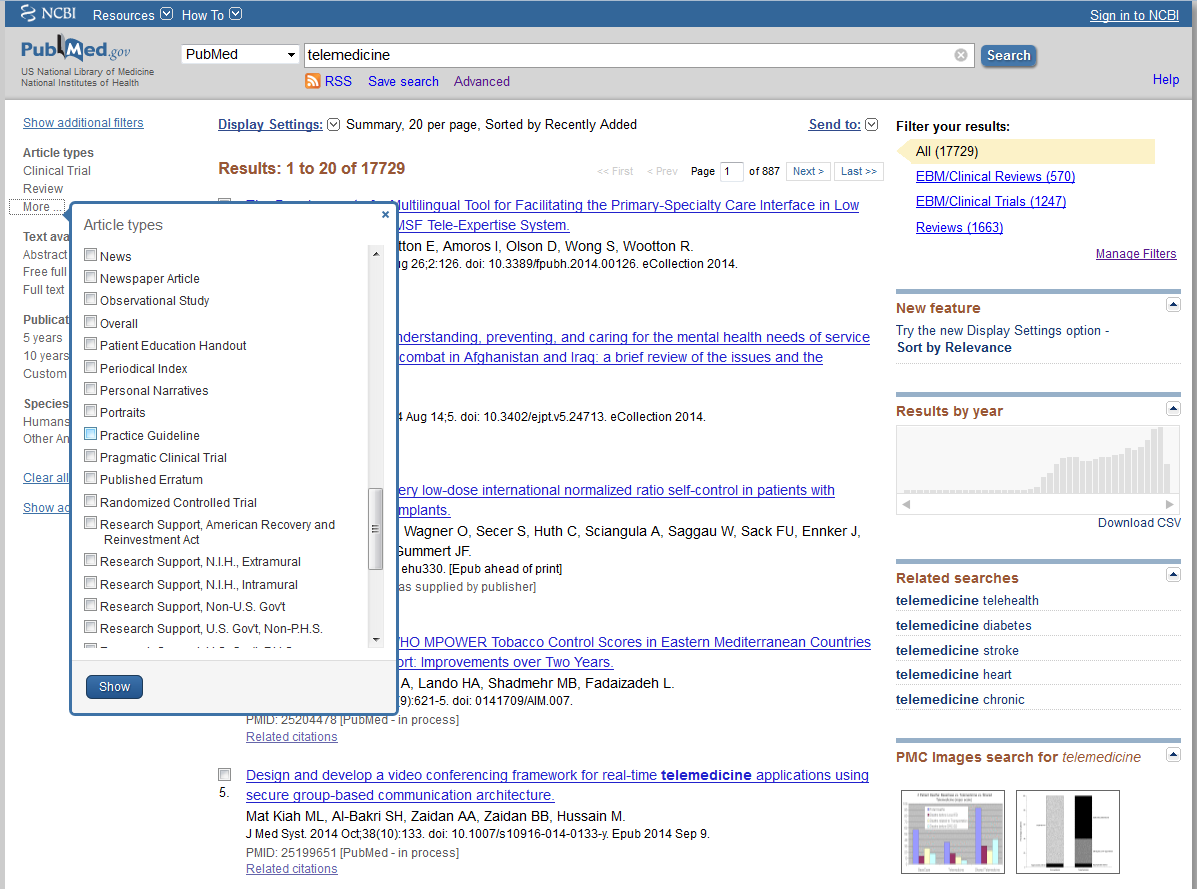Click the right arrow of year chart

click(1170, 504)
